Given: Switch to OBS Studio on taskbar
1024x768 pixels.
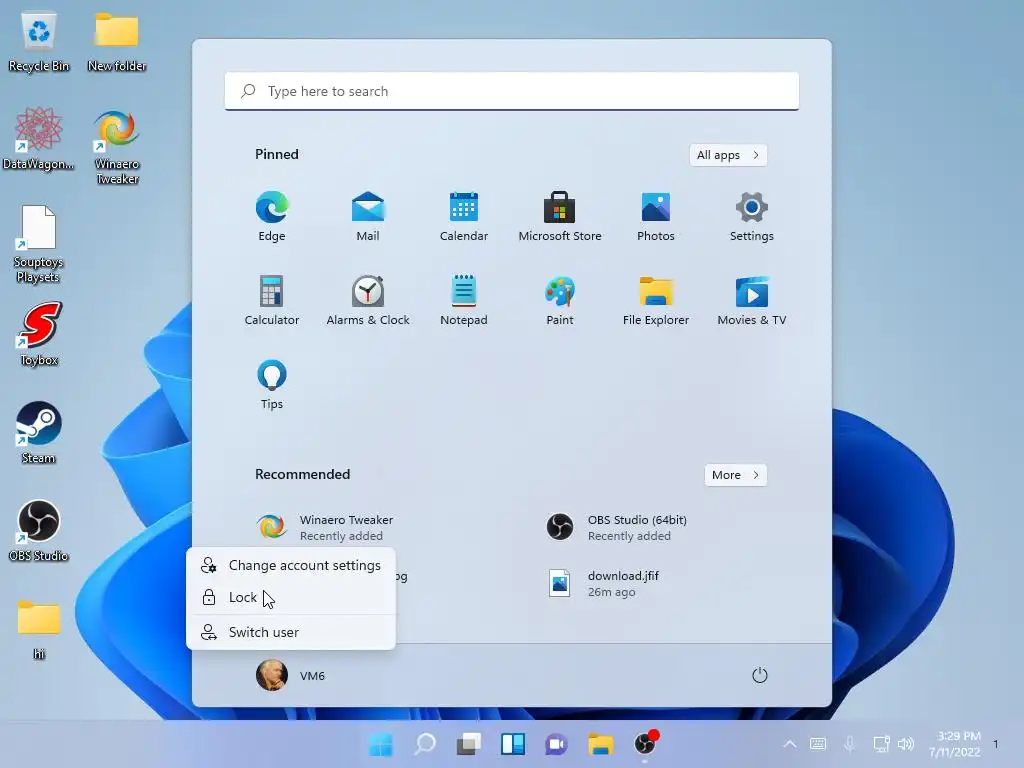Looking at the screenshot, I should point(645,744).
